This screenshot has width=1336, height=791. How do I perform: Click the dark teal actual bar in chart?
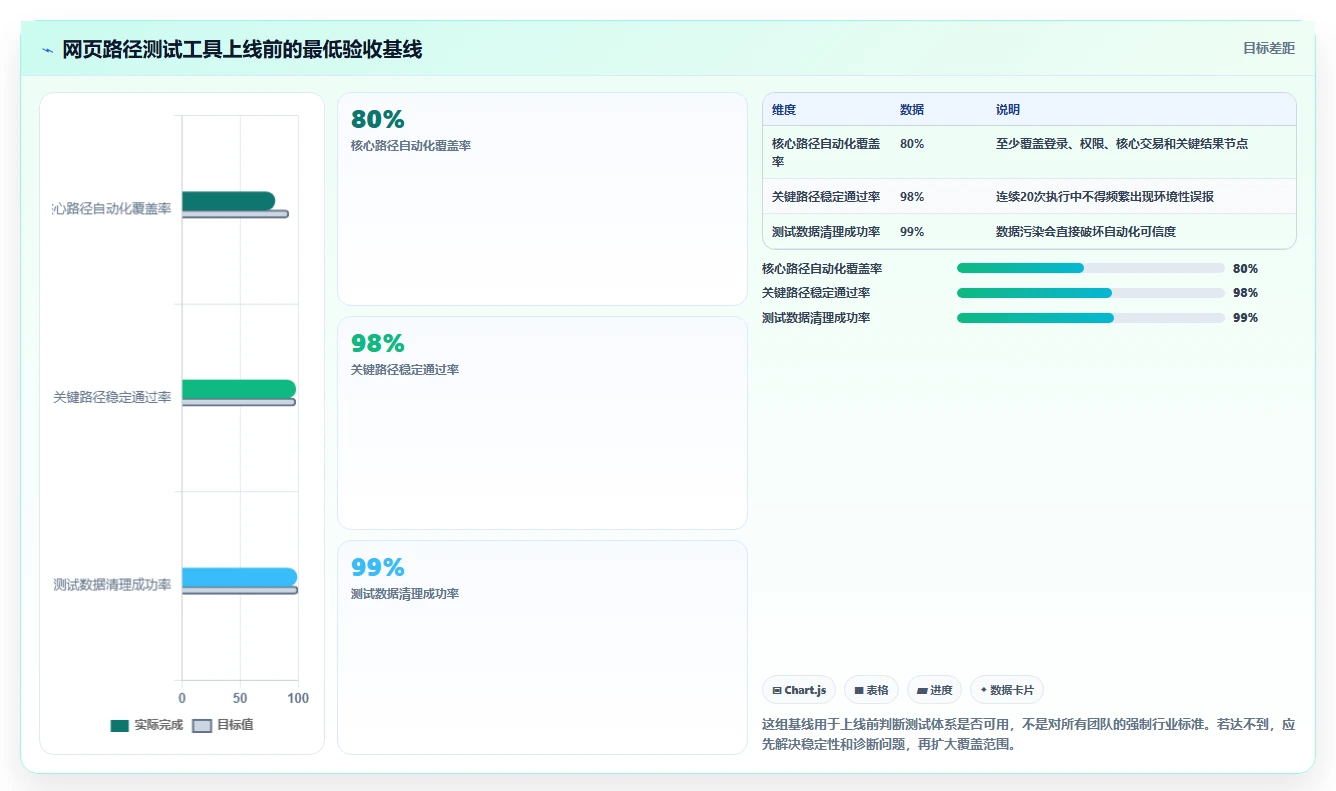coord(228,201)
